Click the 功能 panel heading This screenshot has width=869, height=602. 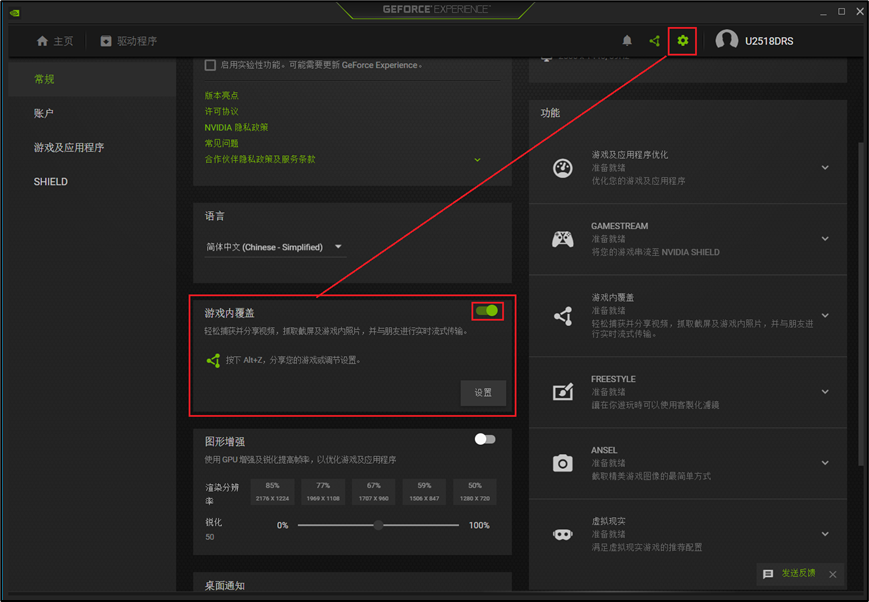[x=550, y=113]
